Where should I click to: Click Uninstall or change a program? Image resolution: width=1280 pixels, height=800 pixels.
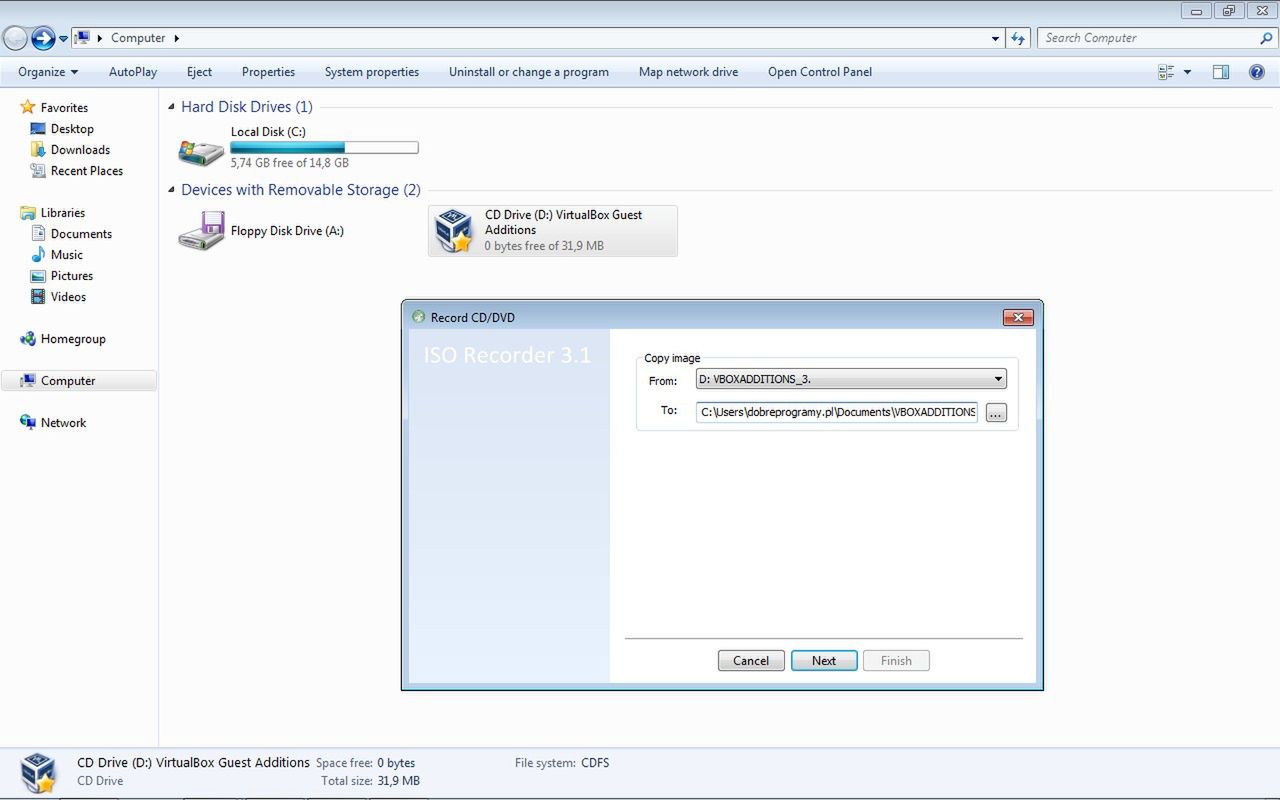point(529,72)
